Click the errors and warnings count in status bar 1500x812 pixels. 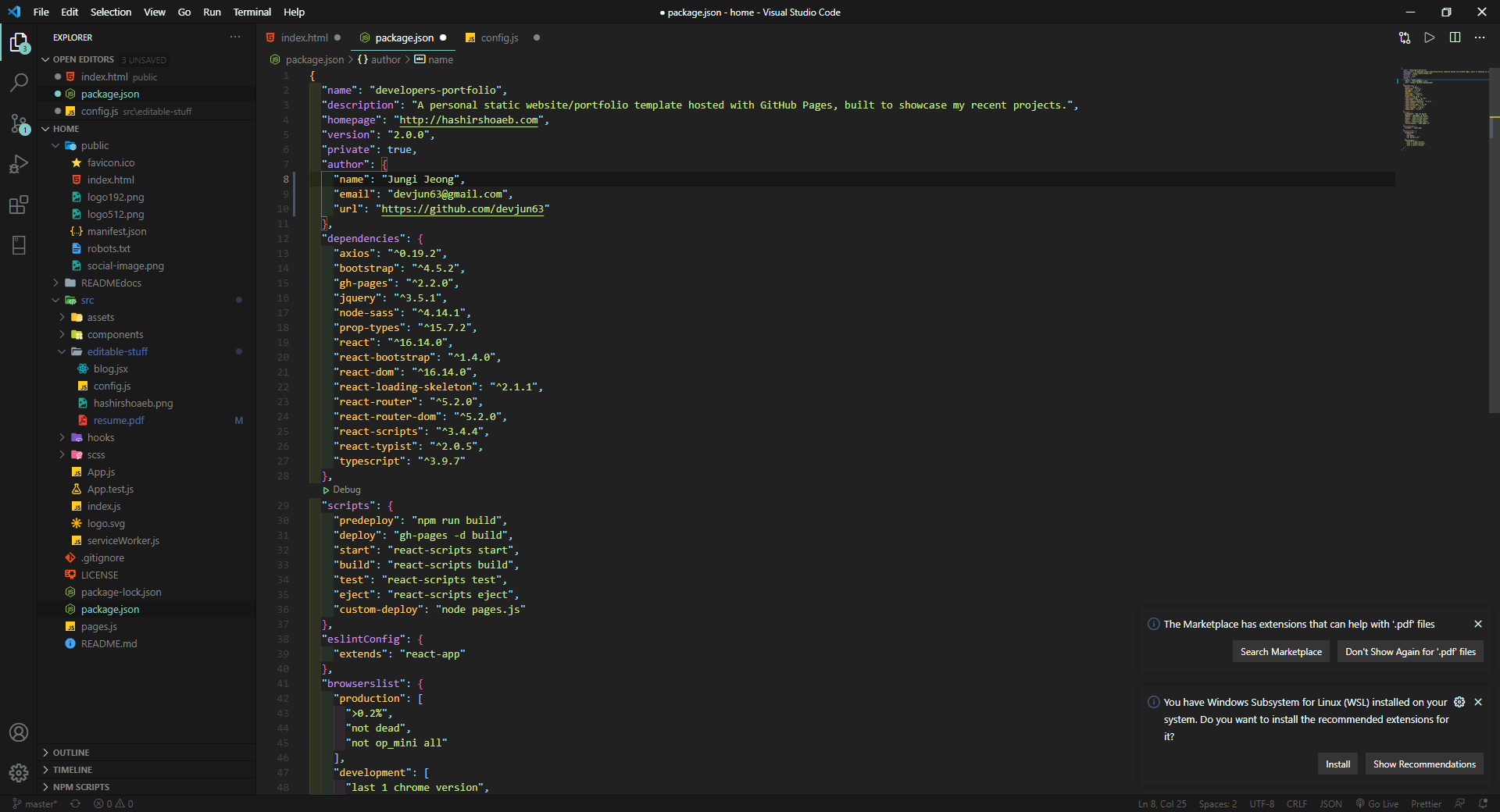[x=113, y=803]
